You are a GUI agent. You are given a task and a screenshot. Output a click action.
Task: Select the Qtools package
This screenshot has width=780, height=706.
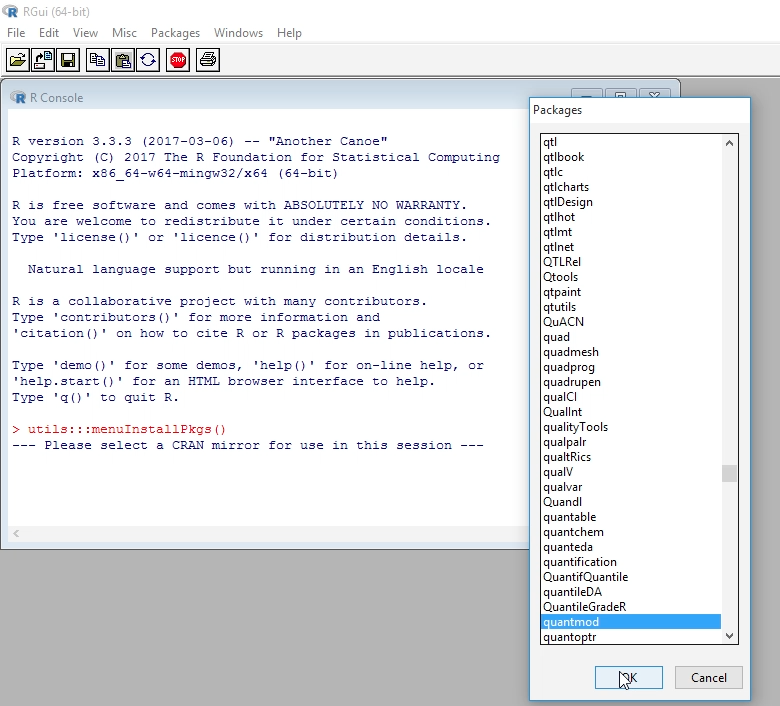click(630, 277)
